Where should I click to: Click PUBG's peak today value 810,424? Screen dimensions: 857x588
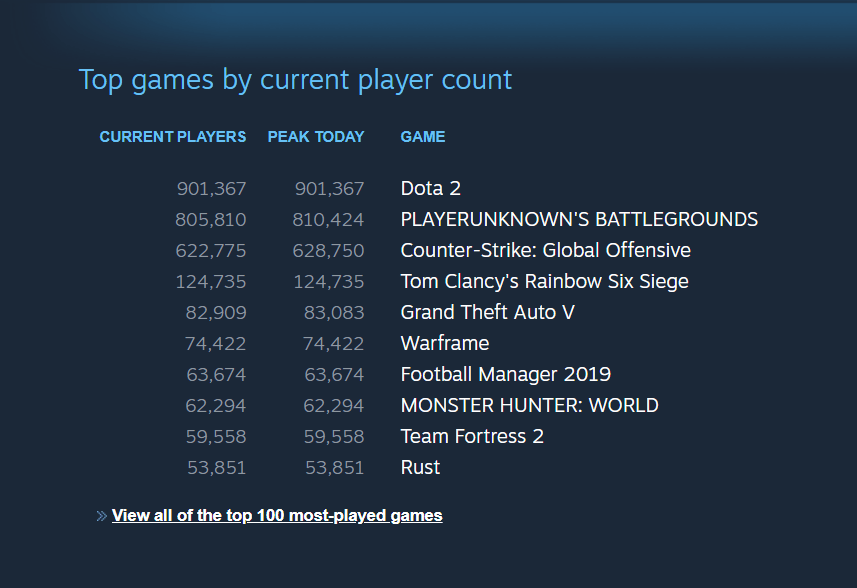point(328,219)
